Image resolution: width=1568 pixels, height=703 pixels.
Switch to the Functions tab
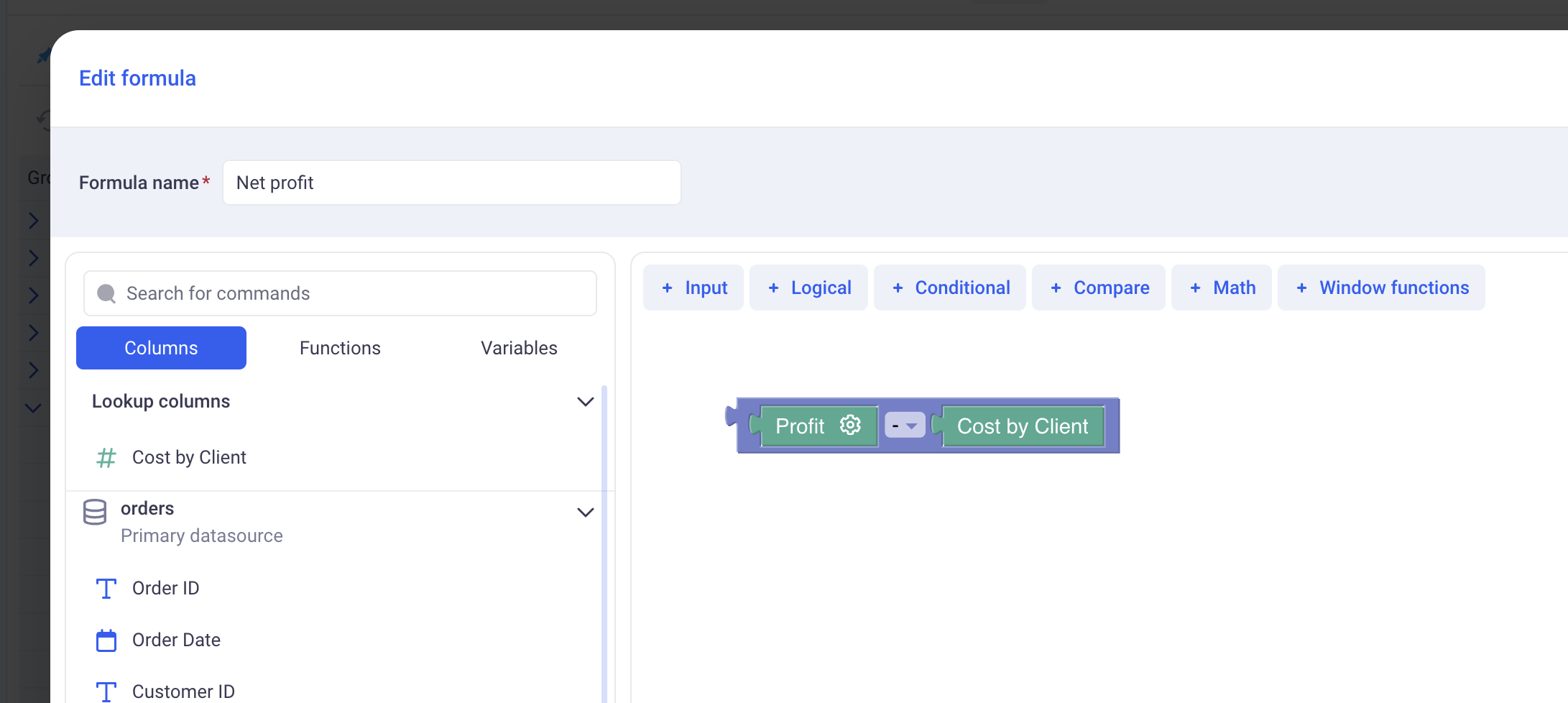340,348
